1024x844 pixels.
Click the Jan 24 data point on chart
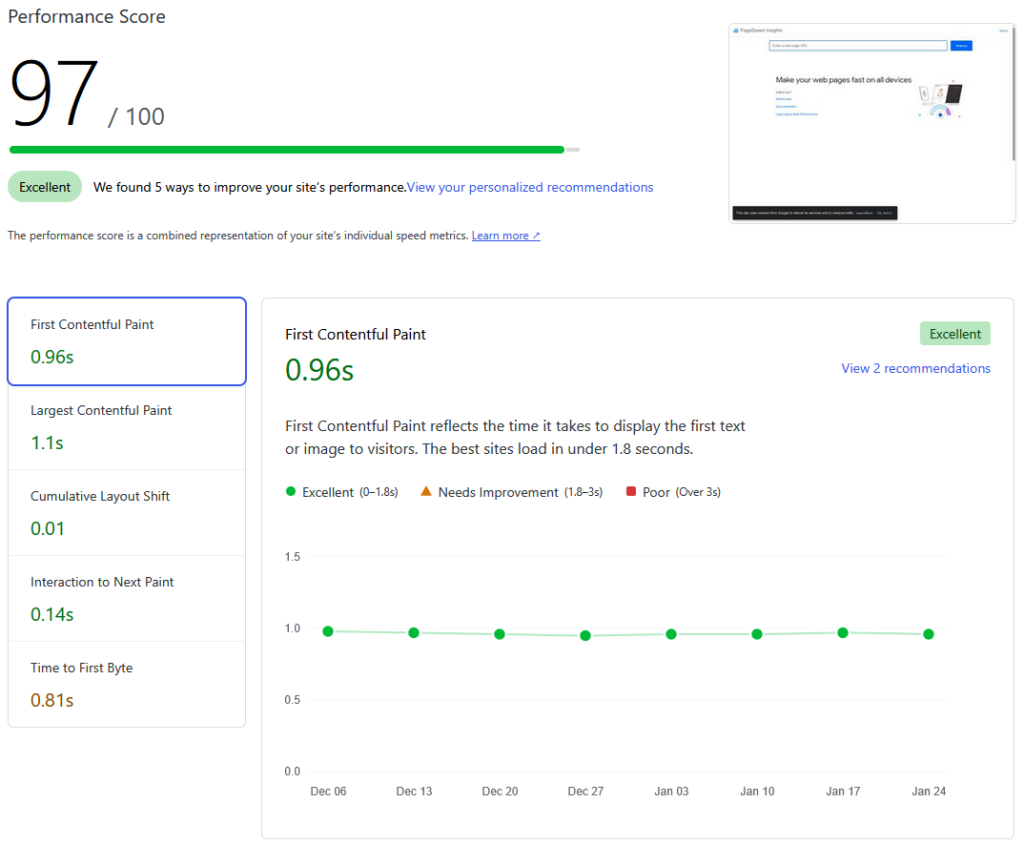coord(928,634)
